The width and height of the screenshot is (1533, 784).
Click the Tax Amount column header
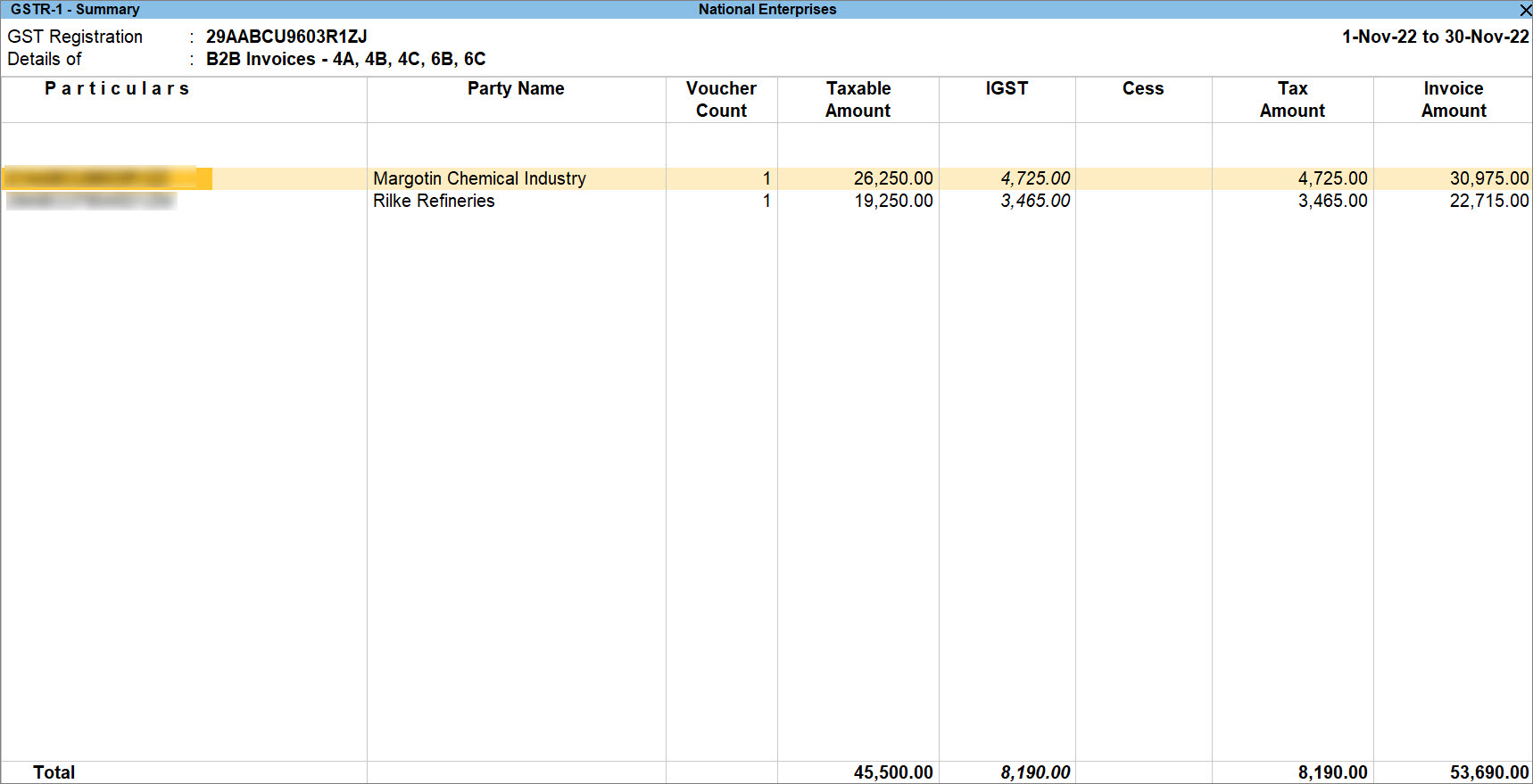pyautogui.click(x=1292, y=99)
